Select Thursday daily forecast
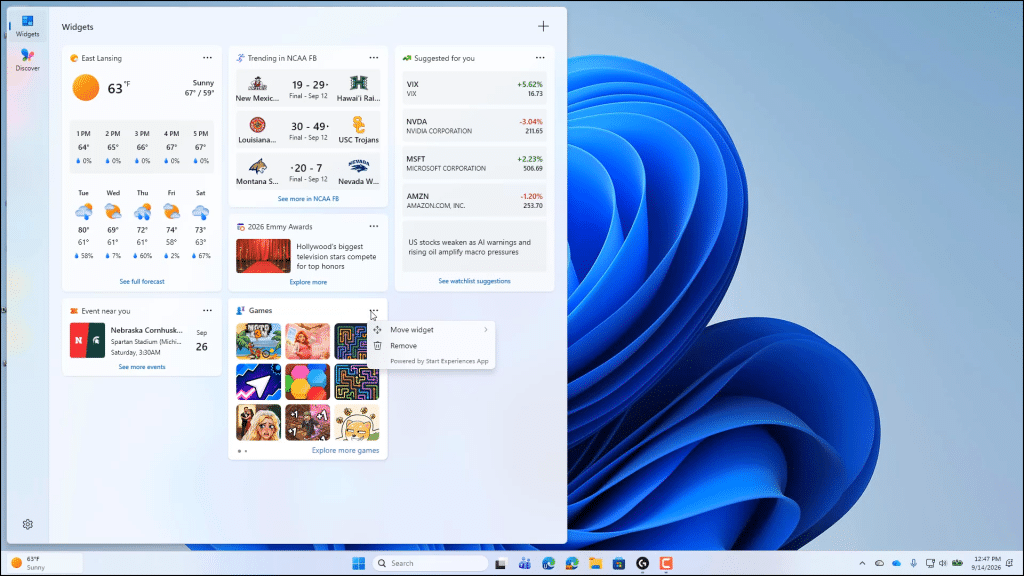This screenshot has height=576, width=1024. (142, 225)
